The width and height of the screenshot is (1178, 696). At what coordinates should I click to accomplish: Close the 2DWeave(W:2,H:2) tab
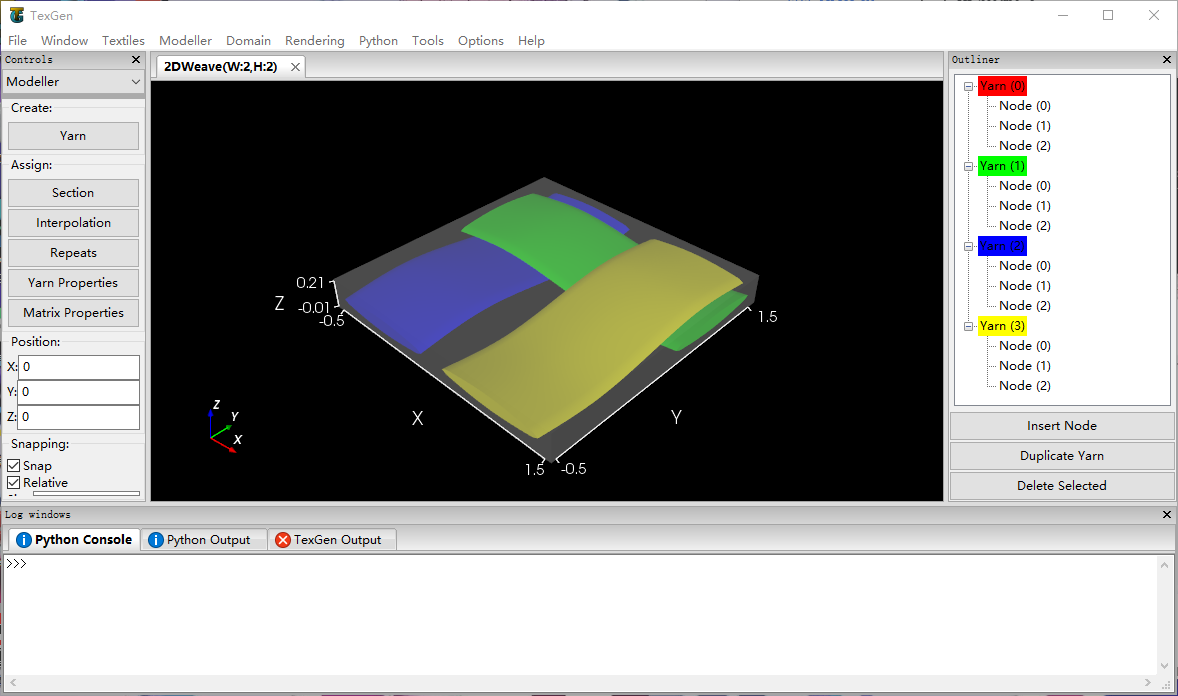(295, 67)
